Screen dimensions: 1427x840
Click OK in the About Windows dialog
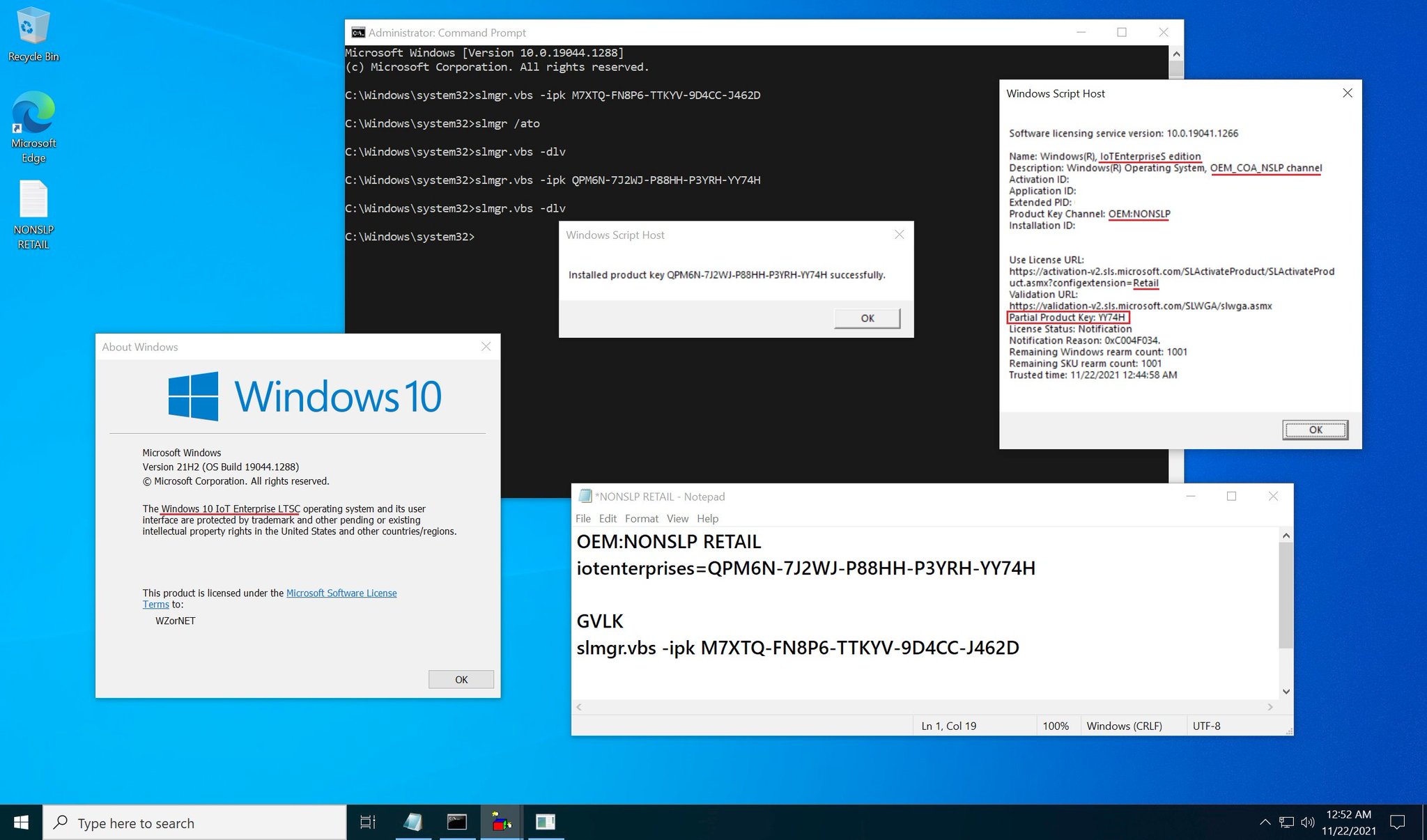pos(461,680)
